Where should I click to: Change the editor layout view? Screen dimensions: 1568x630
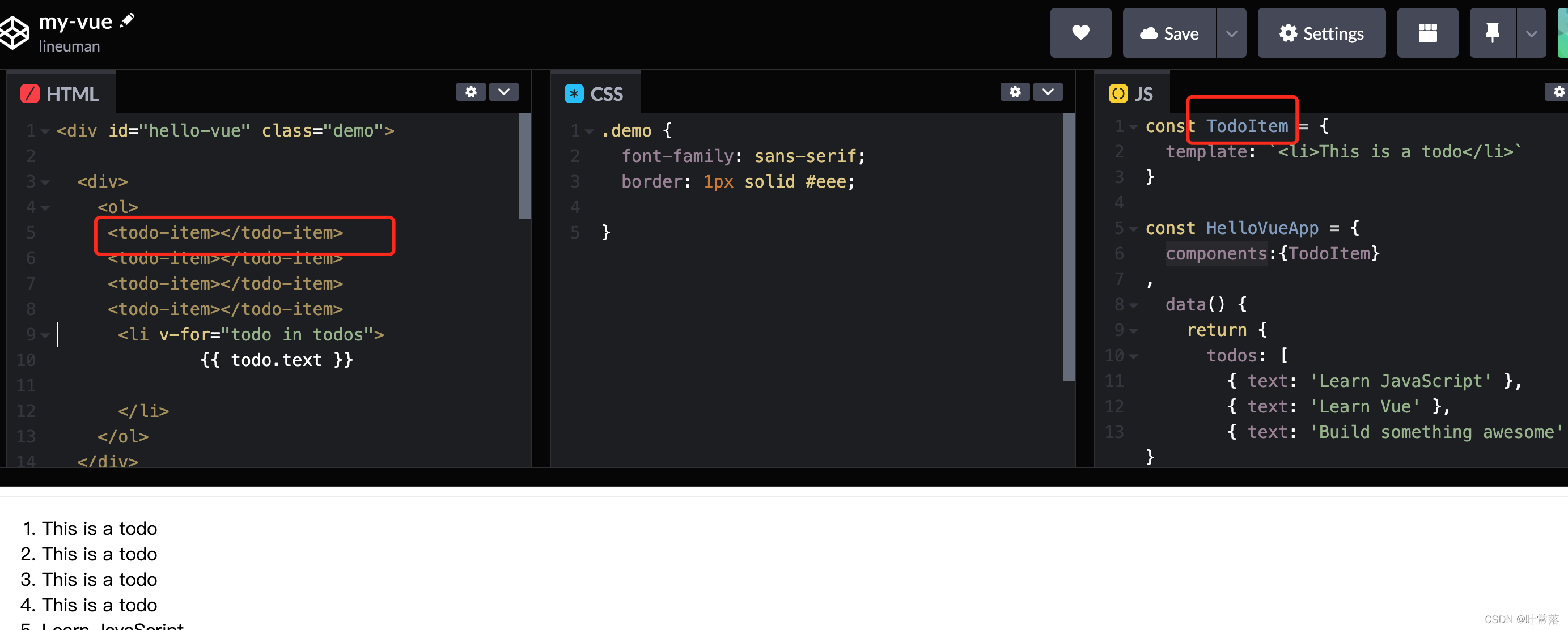point(1427,33)
